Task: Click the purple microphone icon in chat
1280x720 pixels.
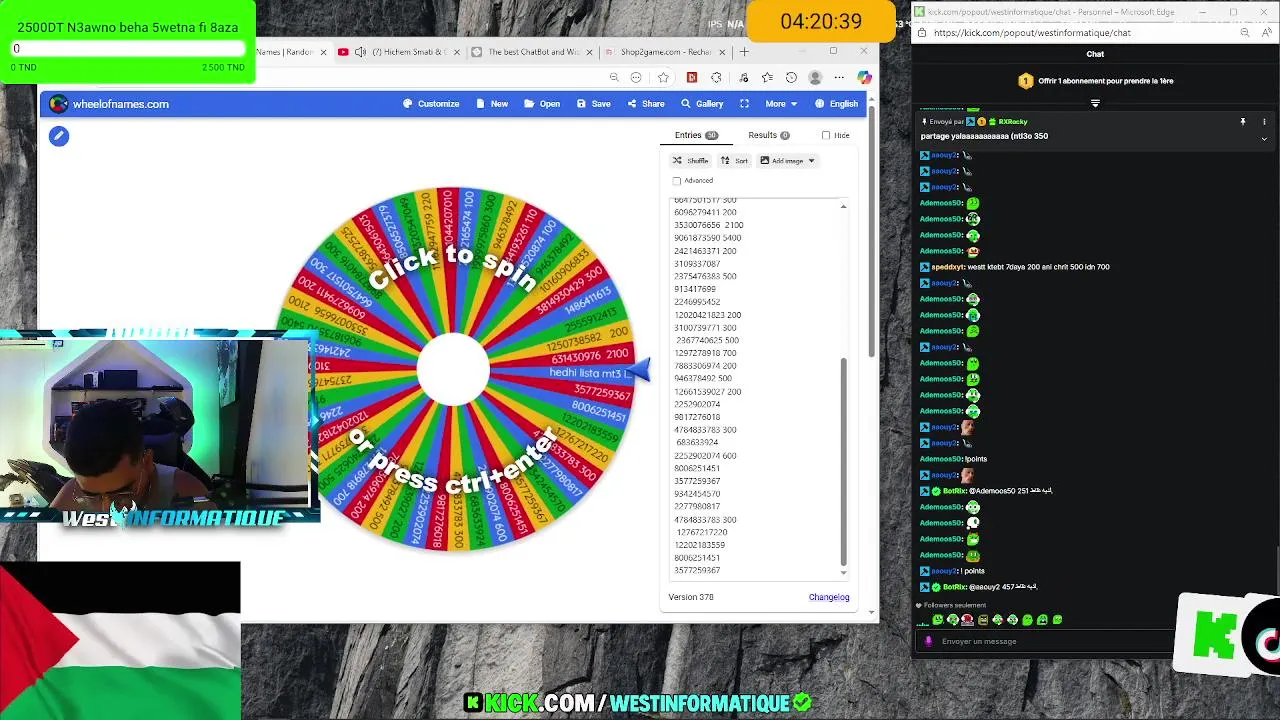Action: coord(928,641)
